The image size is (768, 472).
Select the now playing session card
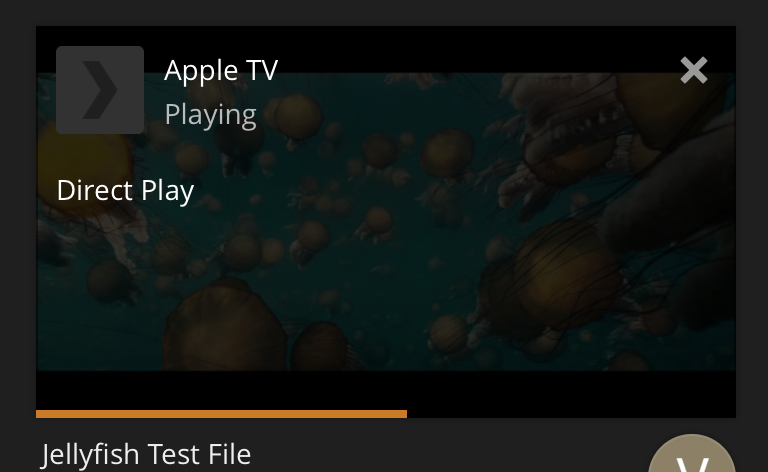click(386, 222)
